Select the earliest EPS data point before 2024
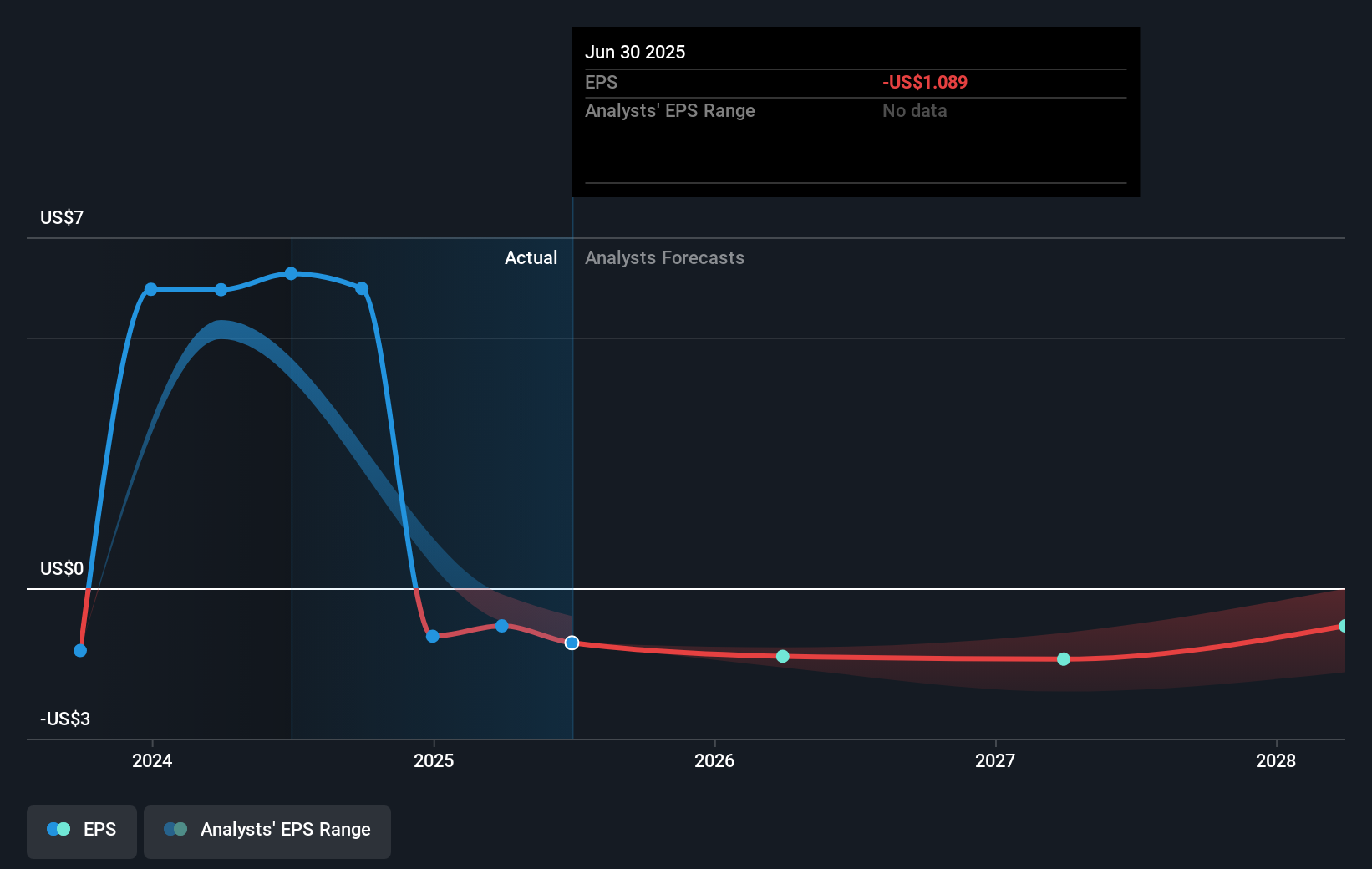 tap(80, 650)
